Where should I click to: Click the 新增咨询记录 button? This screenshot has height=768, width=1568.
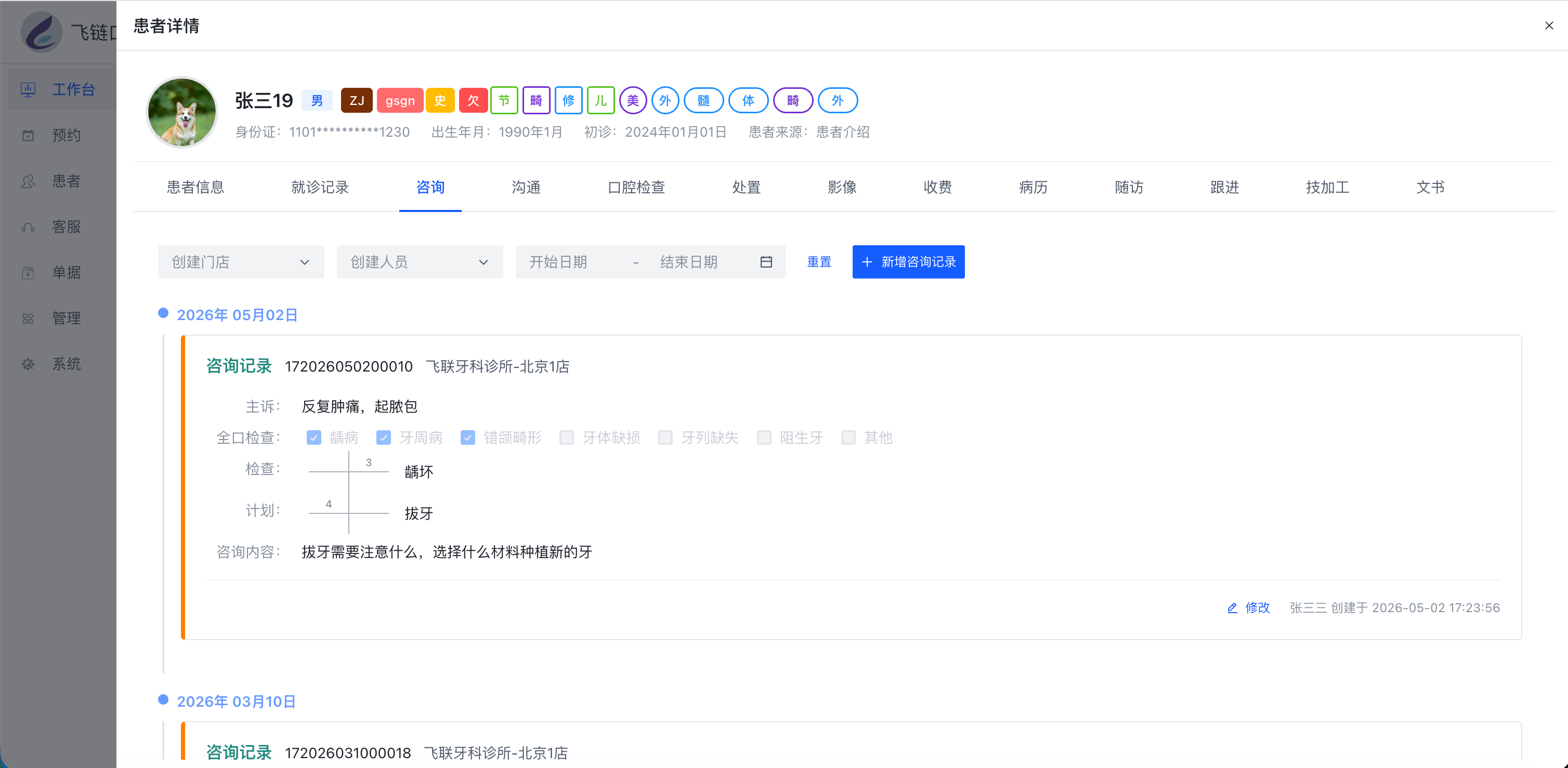pos(909,262)
